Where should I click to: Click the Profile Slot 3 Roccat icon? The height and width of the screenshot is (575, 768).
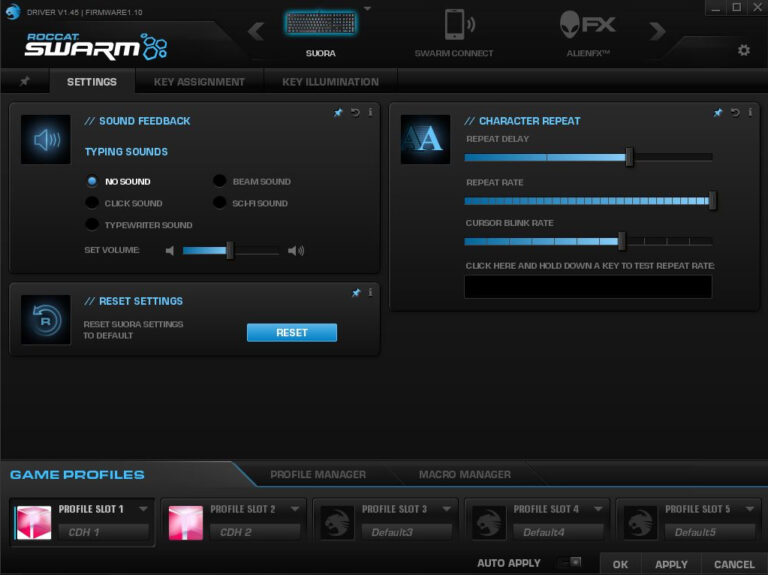[x=337, y=523]
